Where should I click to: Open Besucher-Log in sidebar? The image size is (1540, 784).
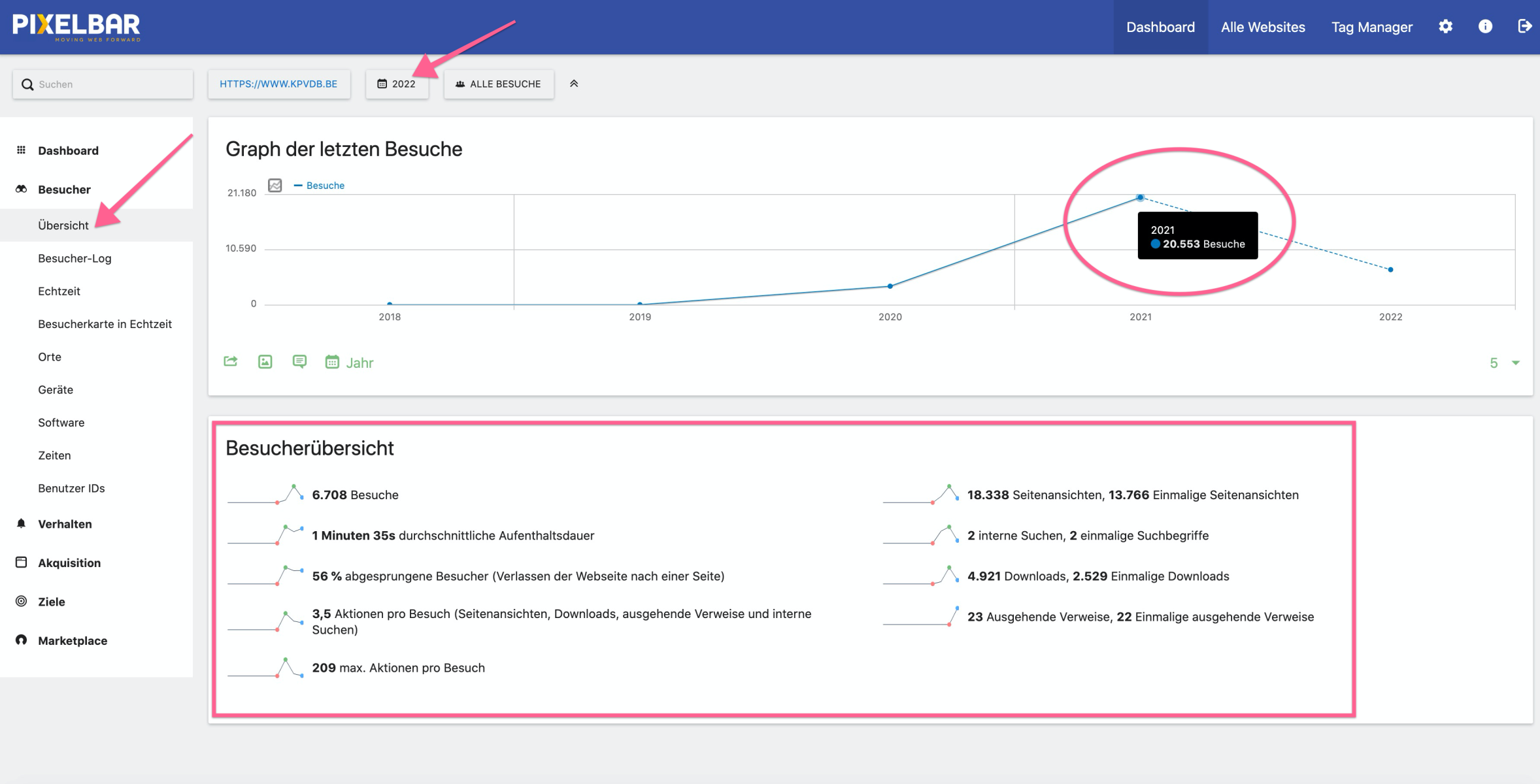pyautogui.click(x=75, y=258)
